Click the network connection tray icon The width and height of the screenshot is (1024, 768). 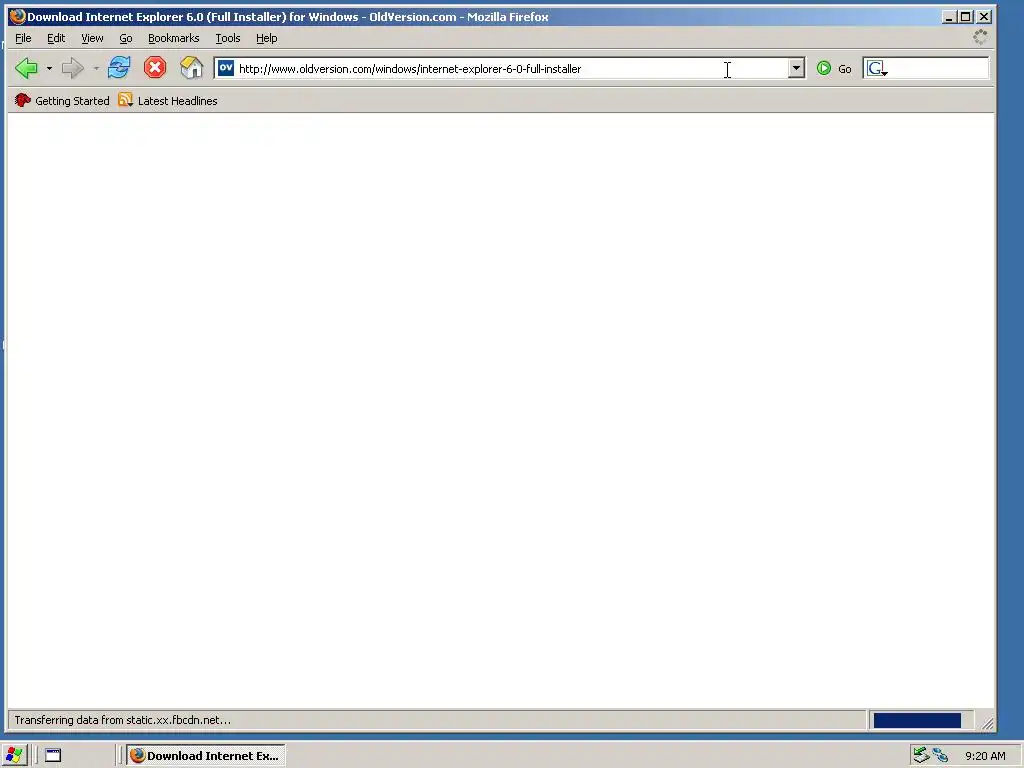[940, 756]
